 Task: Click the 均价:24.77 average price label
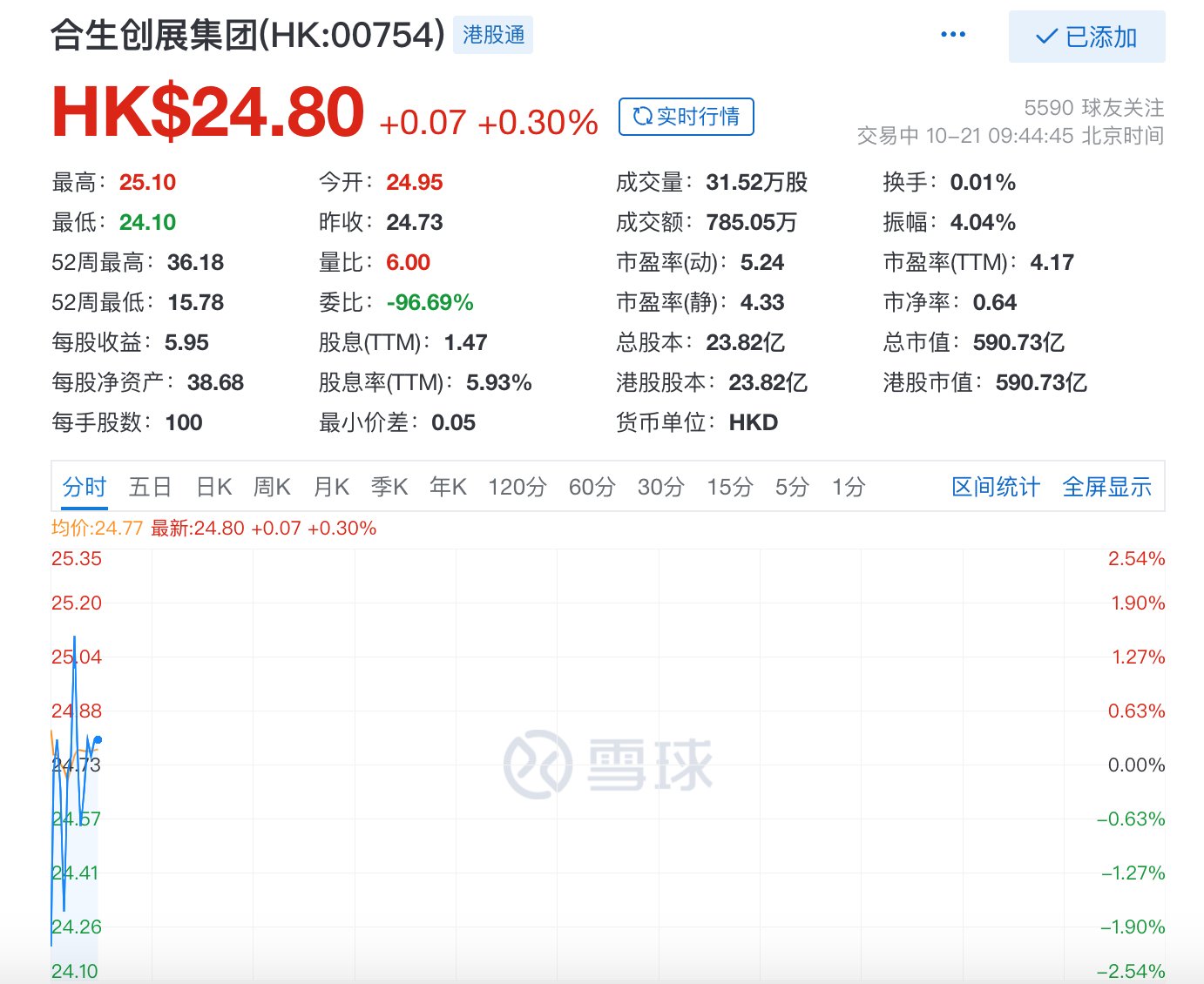(97, 528)
